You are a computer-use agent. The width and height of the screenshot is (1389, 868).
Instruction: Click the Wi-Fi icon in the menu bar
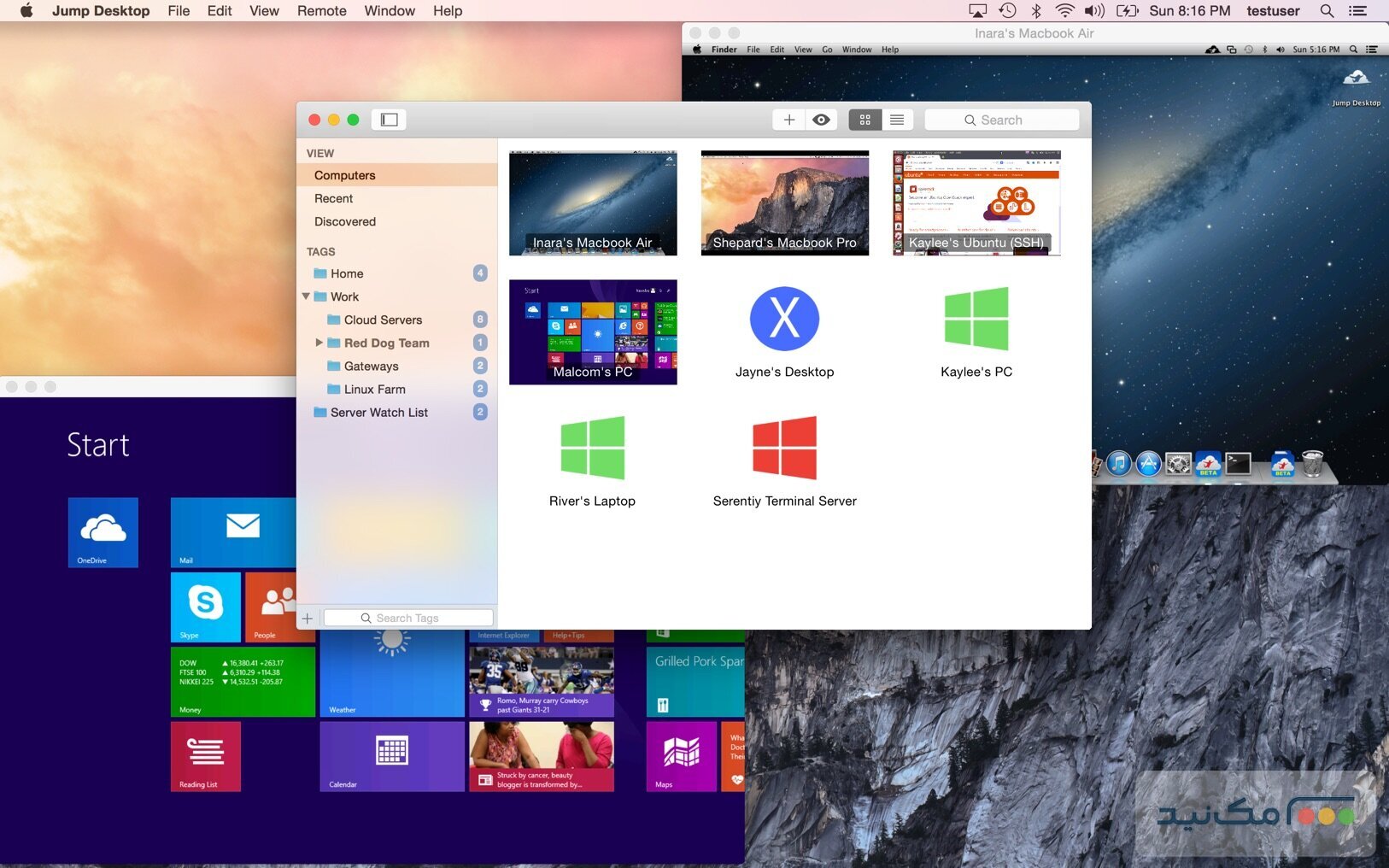(1065, 11)
